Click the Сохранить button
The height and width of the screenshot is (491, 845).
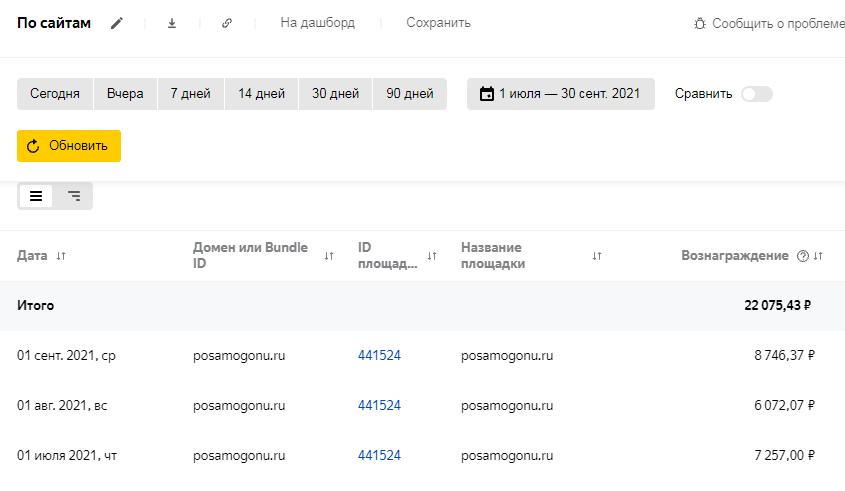pyautogui.click(x=438, y=23)
